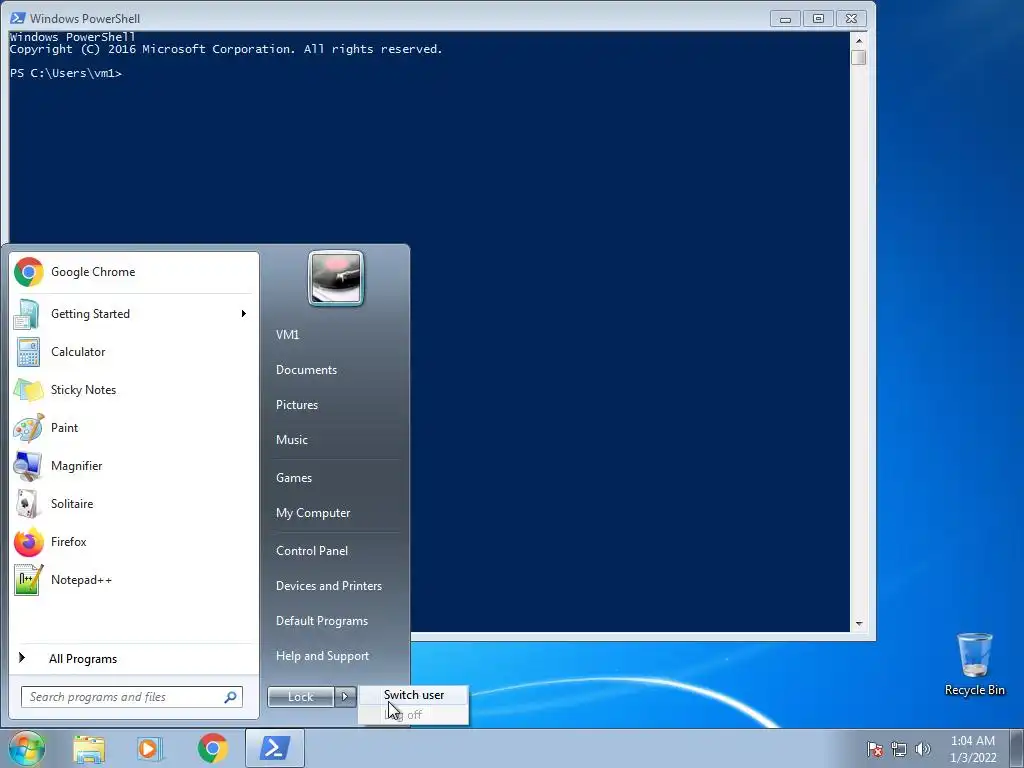Click the Lock button
1024x768 pixels.
click(301, 697)
